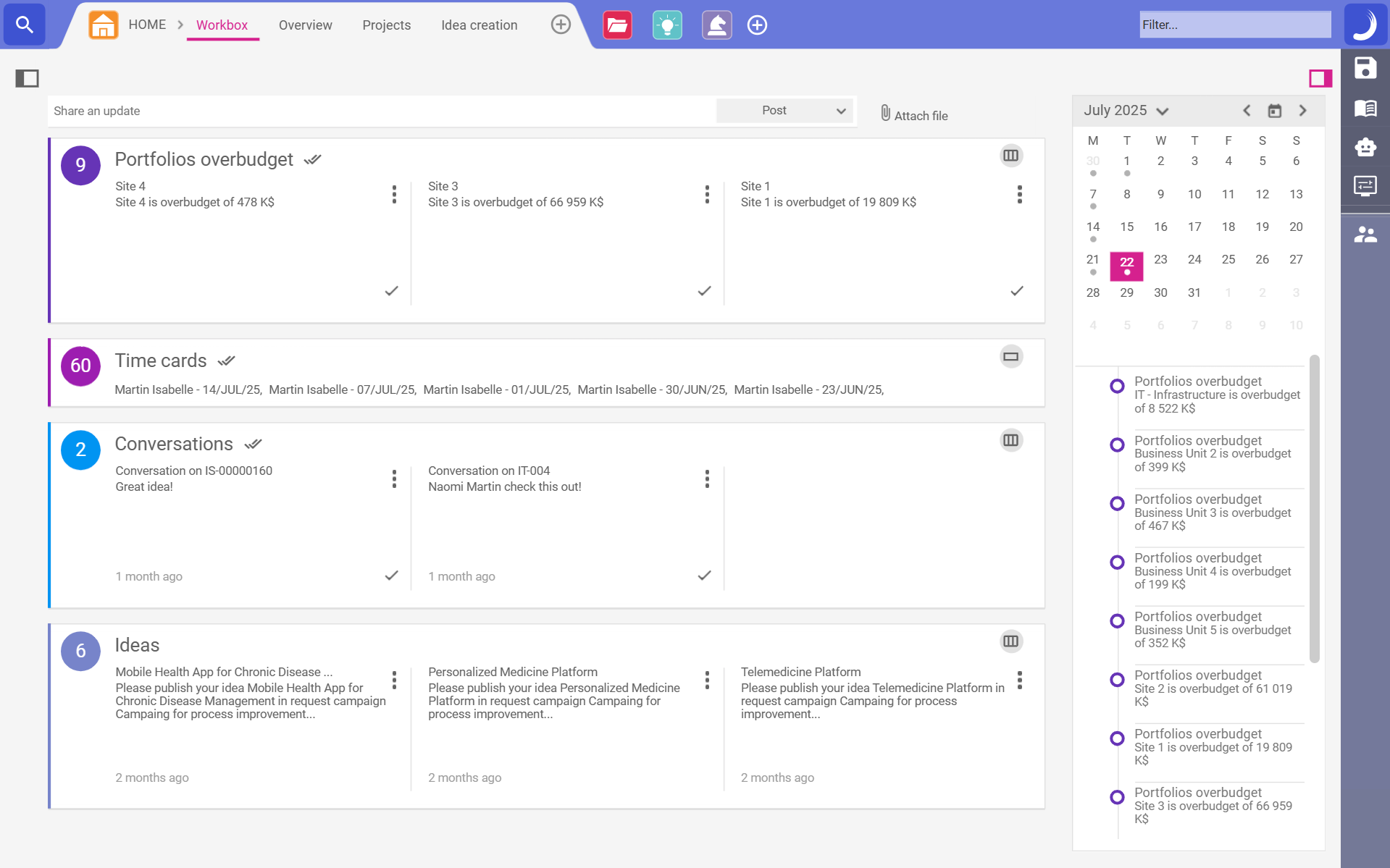
Task: Switch Ideas card view layout
Action: pyautogui.click(x=1011, y=641)
